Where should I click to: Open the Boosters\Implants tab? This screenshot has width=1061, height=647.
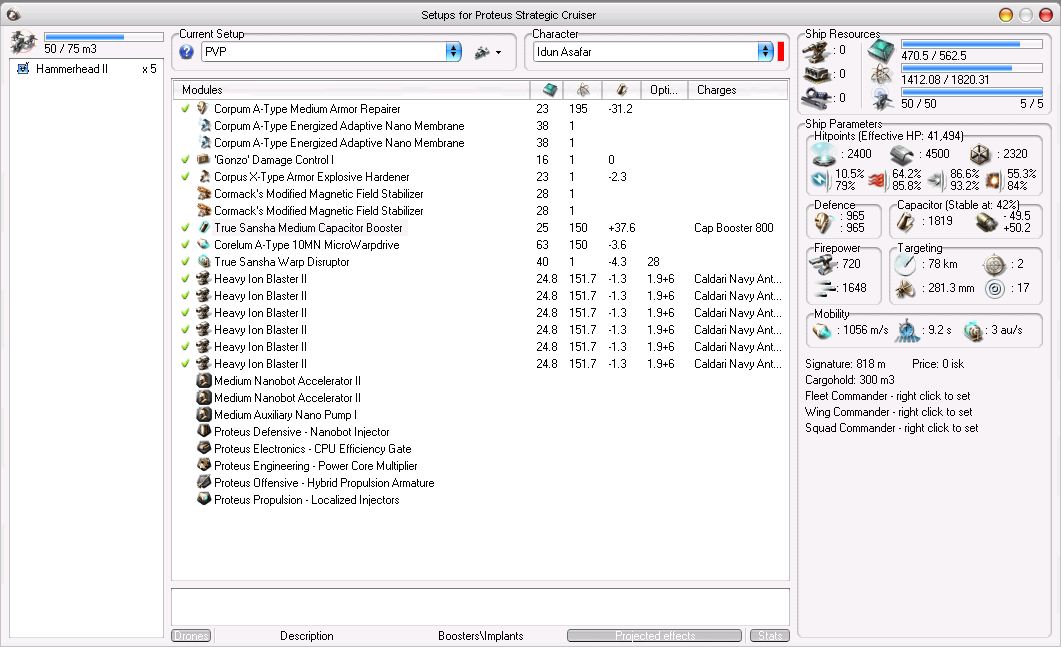pyautogui.click(x=480, y=636)
